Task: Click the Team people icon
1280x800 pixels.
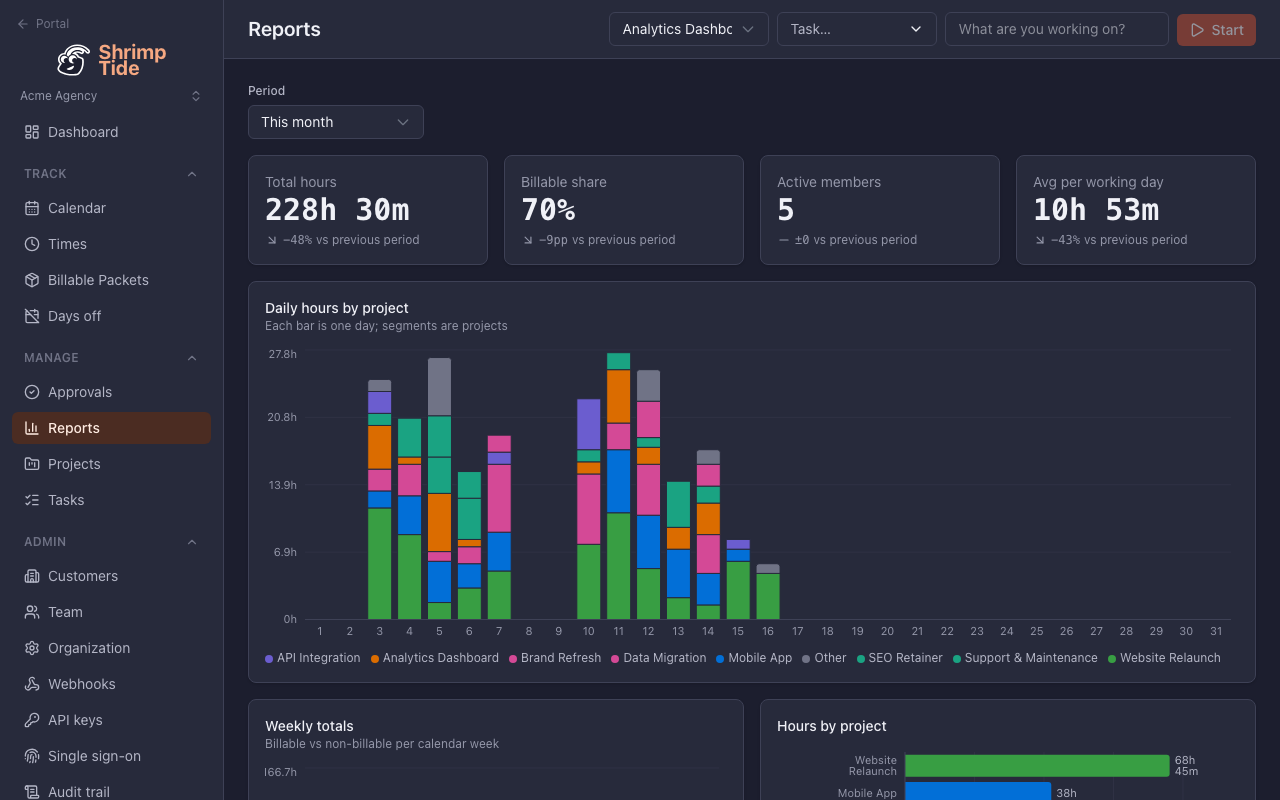Action: [x=32, y=612]
